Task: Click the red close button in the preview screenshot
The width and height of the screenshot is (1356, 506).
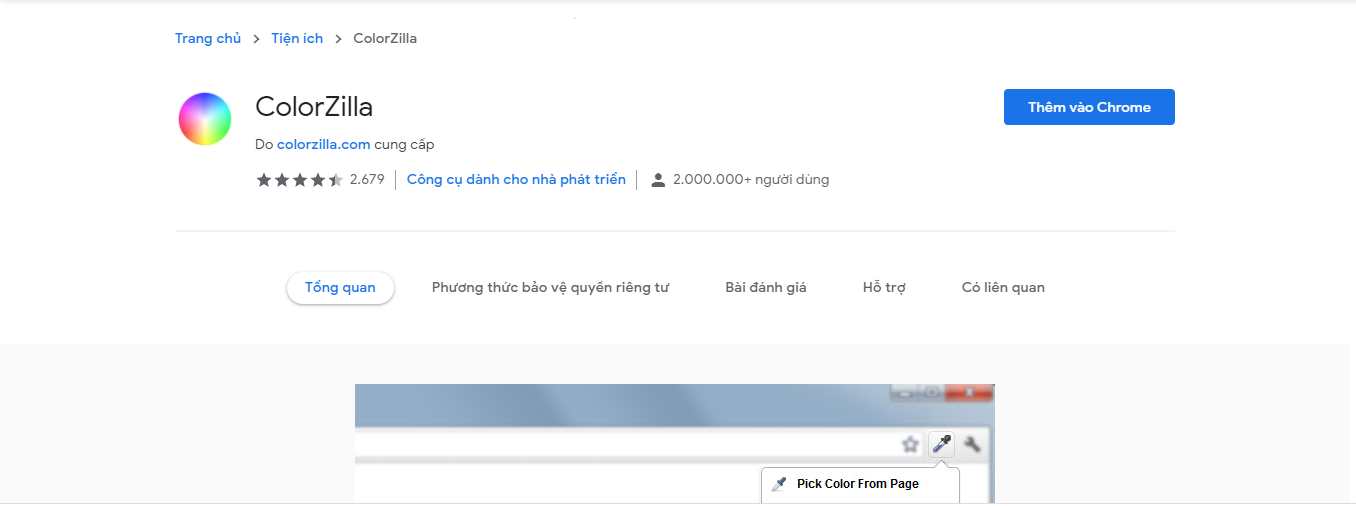Action: pos(967,393)
